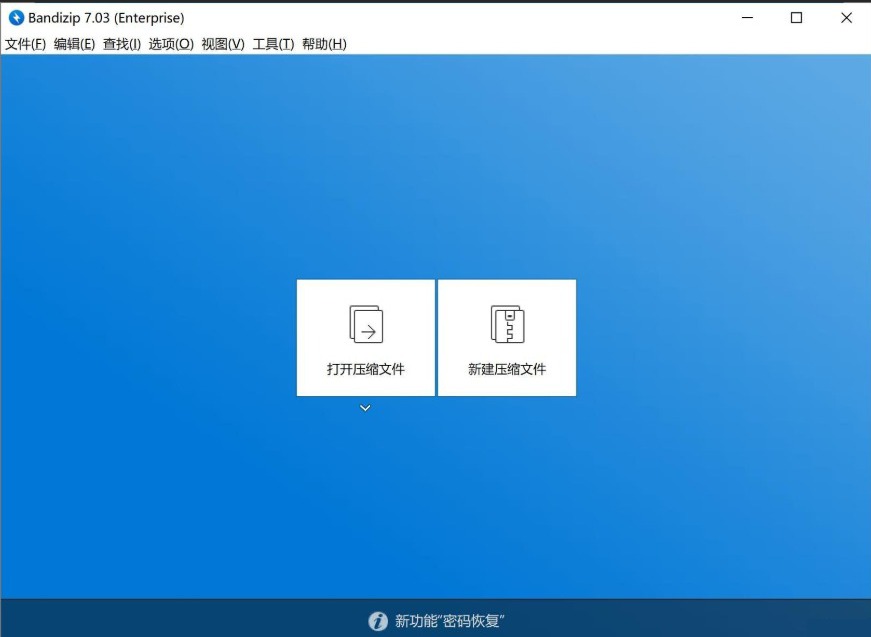This screenshot has width=871, height=637.
Task: Open the 新功能"密码恢复" notice
Action: point(449,621)
